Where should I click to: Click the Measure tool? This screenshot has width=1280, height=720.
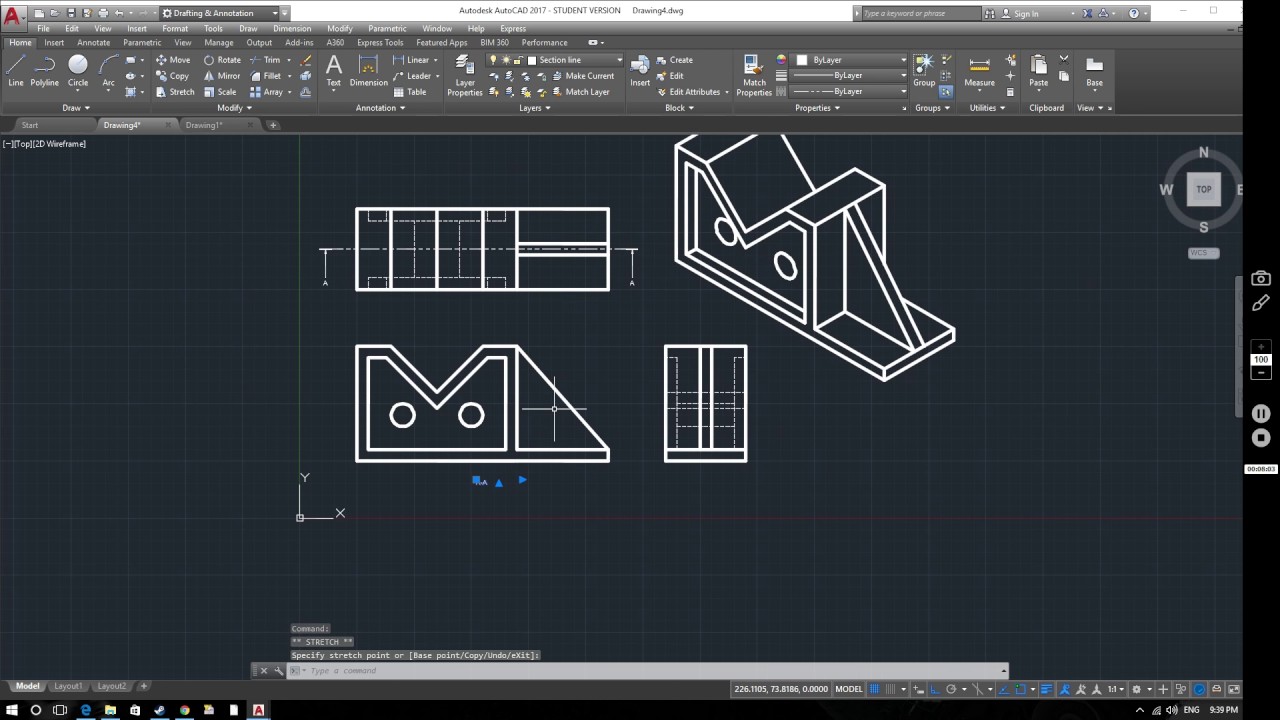coord(979,71)
